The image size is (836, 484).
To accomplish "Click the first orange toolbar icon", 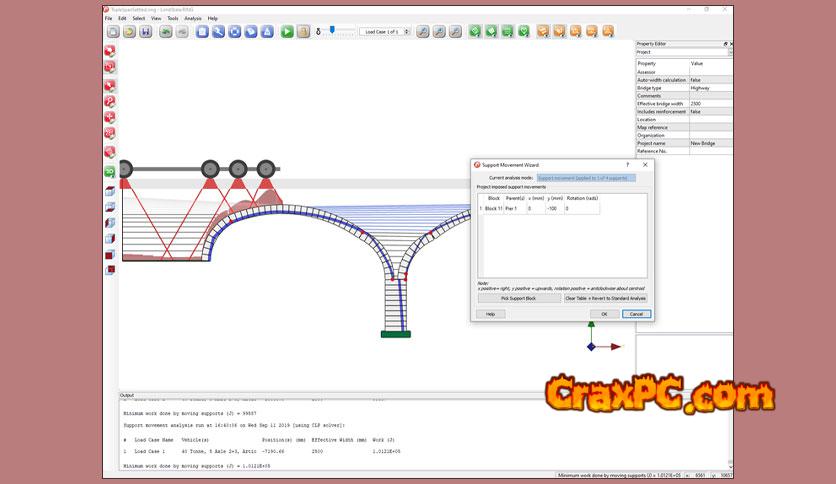I will coord(543,32).
